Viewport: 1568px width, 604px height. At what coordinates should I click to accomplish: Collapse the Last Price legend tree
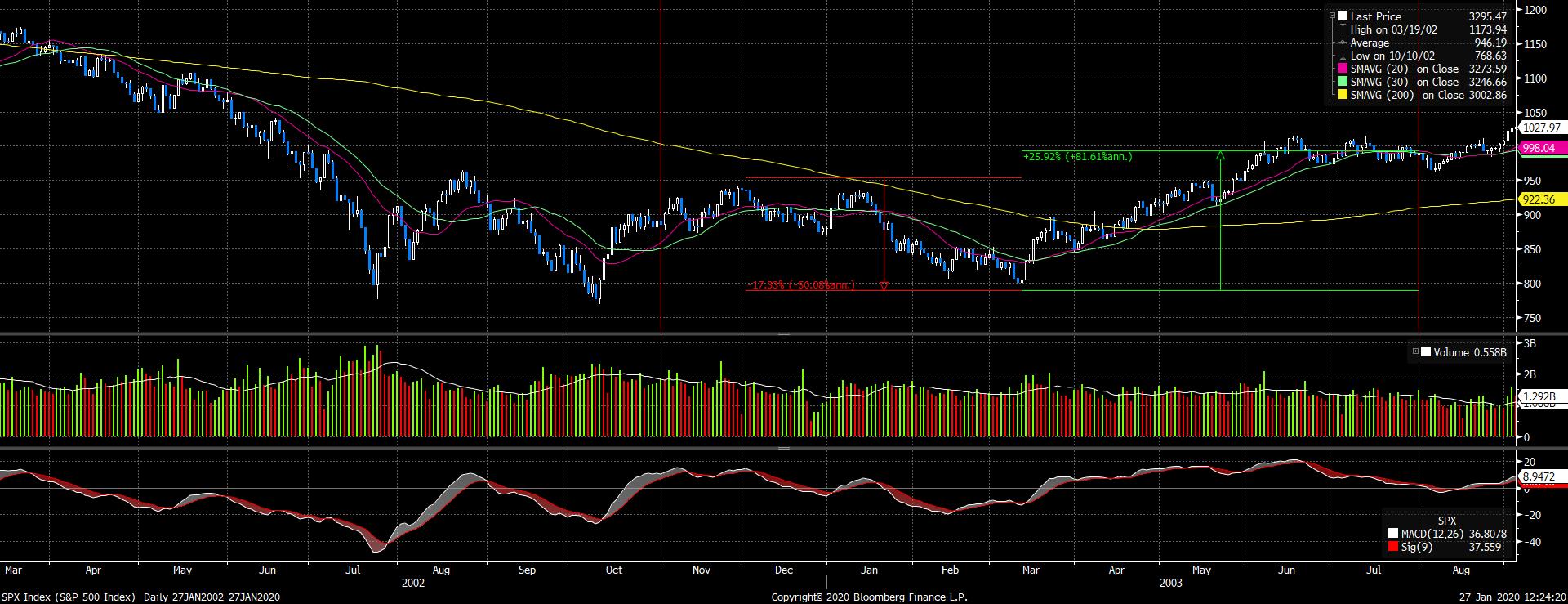click(1333, 16)
